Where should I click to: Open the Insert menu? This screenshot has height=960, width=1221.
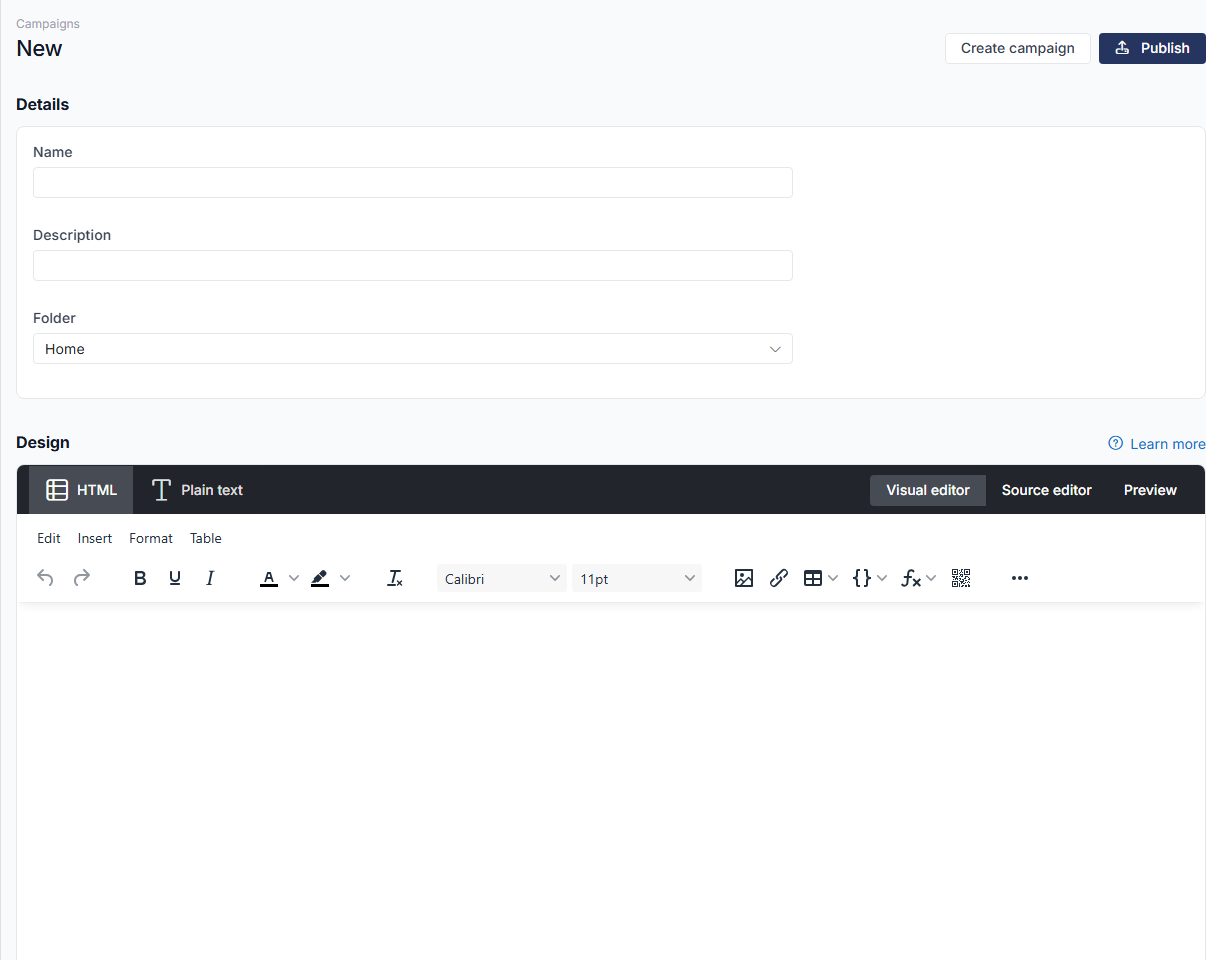95,538
